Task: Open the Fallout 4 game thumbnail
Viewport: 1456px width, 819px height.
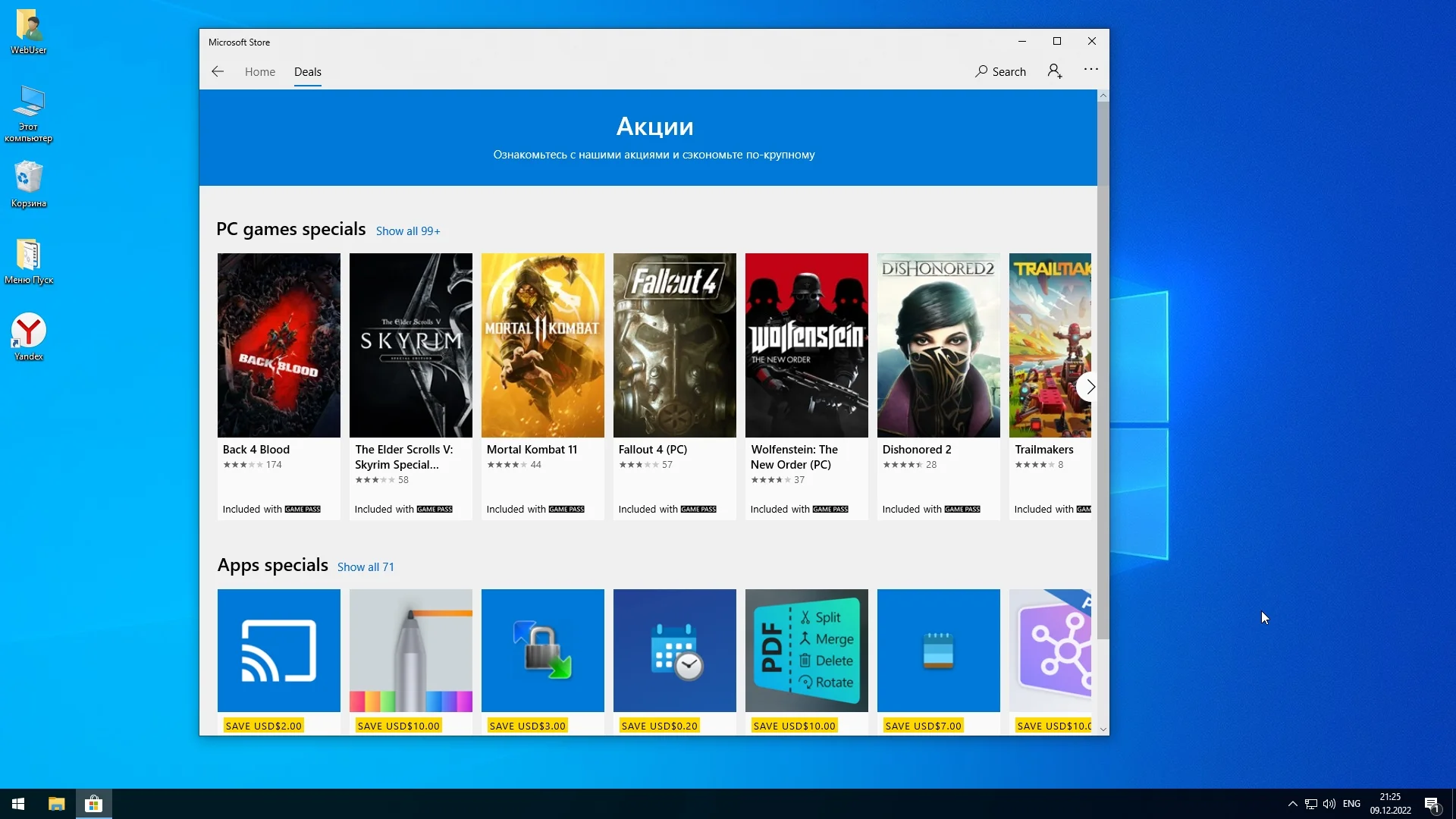Action: [674, 345]
